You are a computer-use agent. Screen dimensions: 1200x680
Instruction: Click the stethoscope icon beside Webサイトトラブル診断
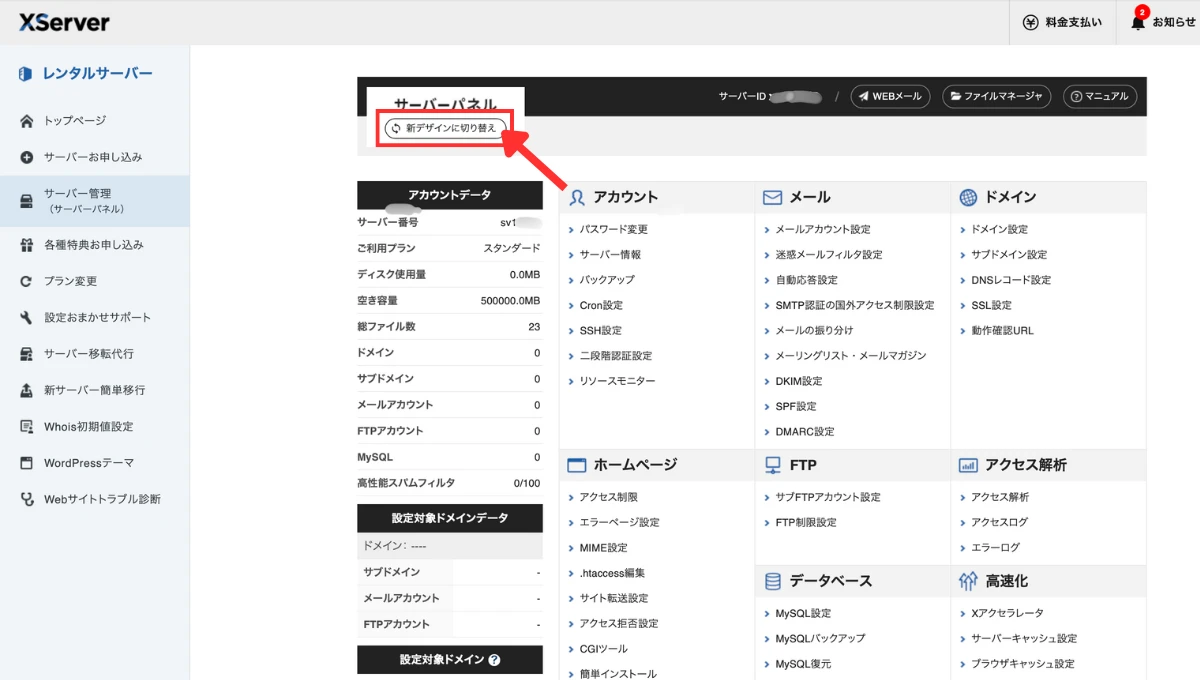[27, 499]
